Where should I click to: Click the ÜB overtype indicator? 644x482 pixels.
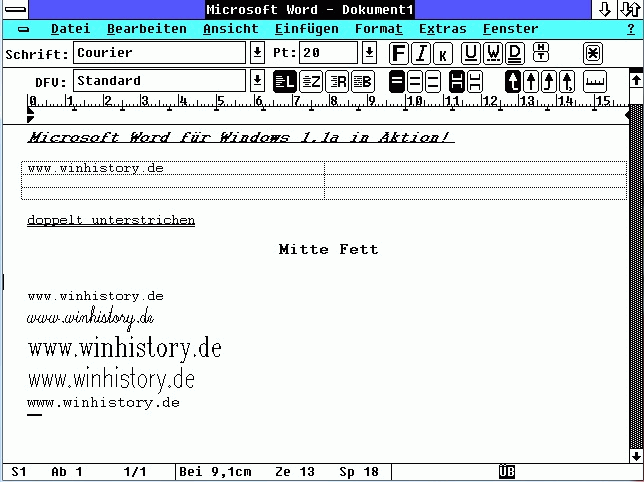pyautogui.click(x=507, y=472)
